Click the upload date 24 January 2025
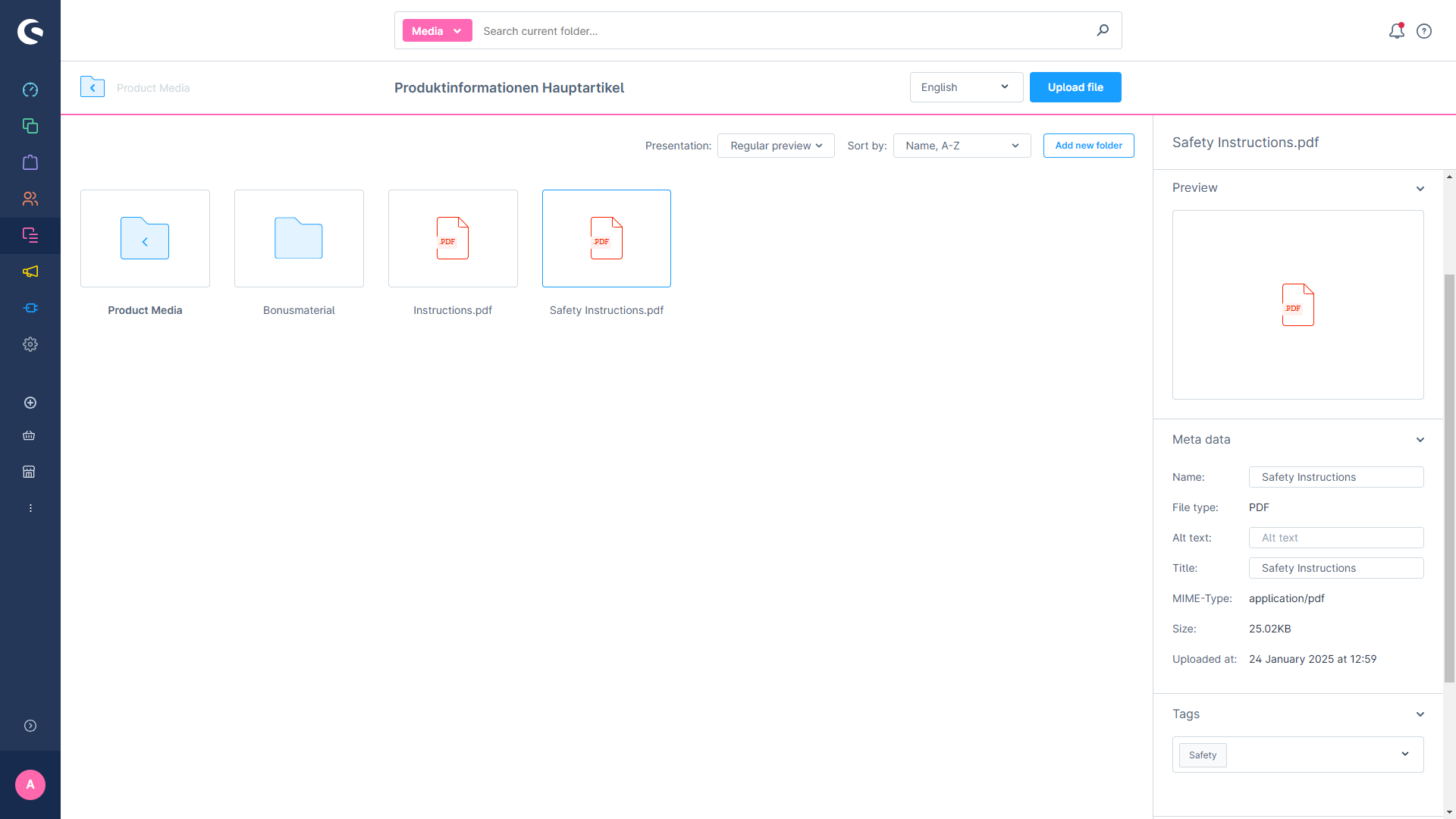Image resolution: width=1456 pixels, height=819 pixels. click(x=1313, y=659)
